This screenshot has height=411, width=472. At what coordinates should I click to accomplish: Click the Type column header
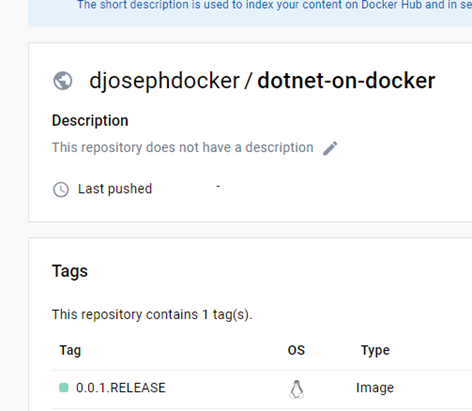point(375,351)
